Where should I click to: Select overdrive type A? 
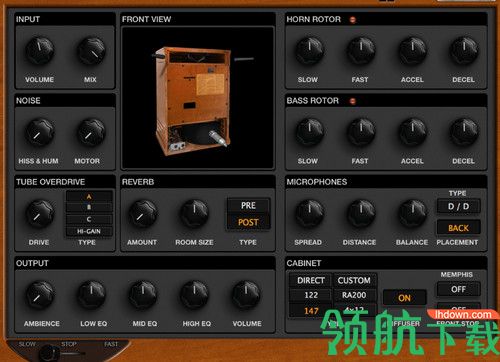click(x=89, y=196)
